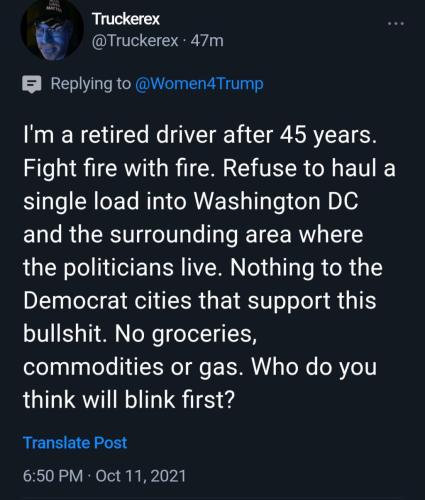Image resolution: width=425 pixels, height=500 pixels.
Task: Select the words 'commodities or gas'
Action: (x=131, y=367)
